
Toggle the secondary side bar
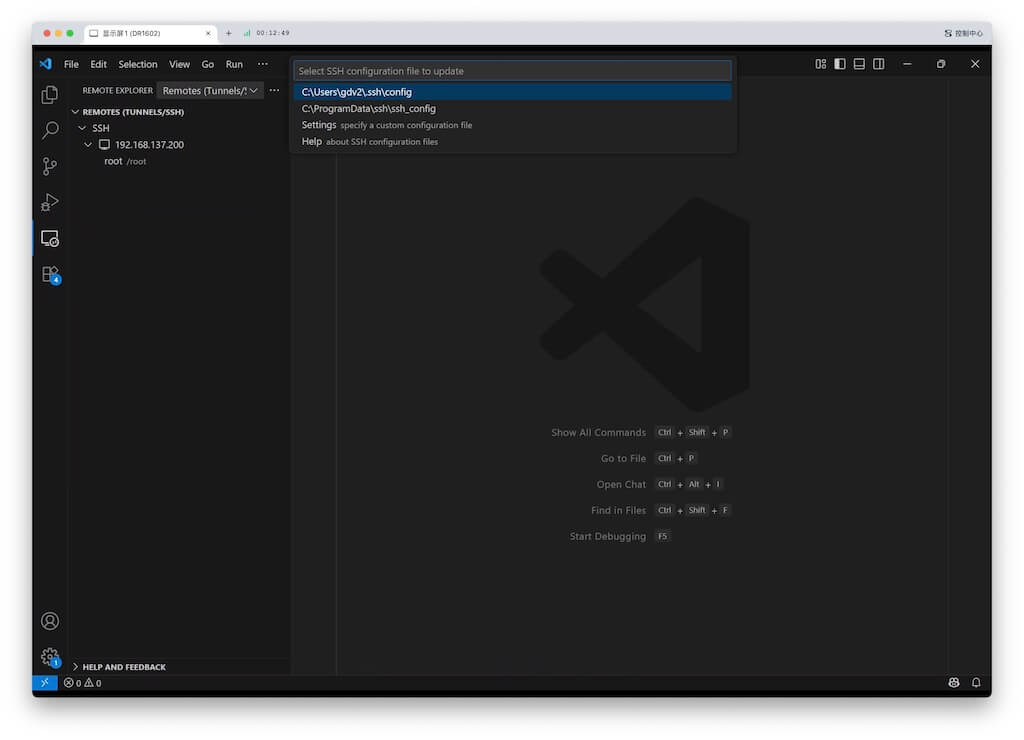878,63
